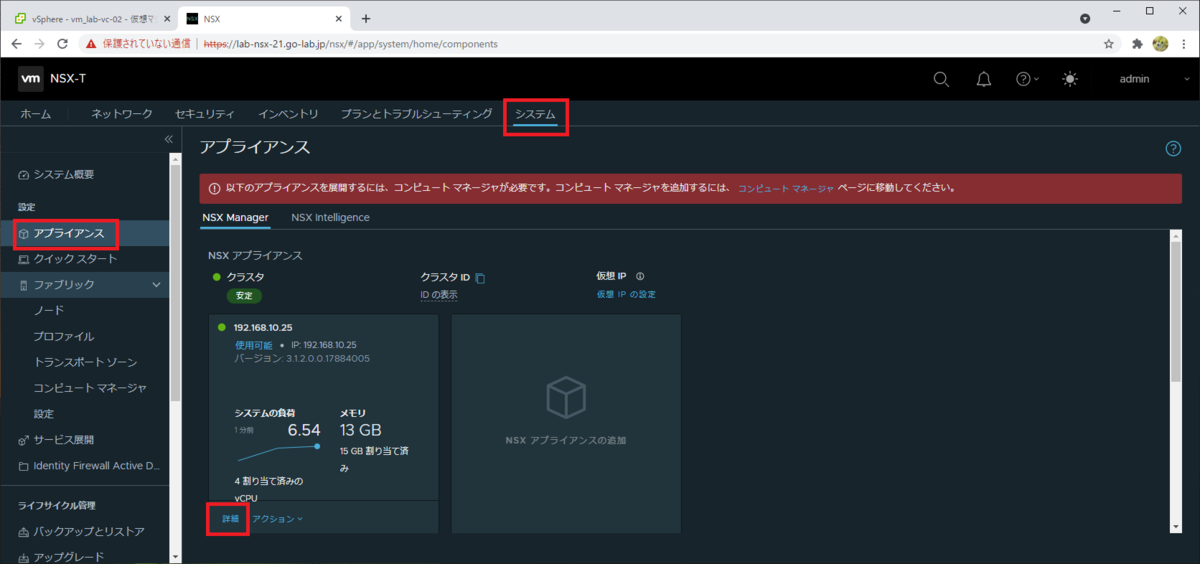Click NSX アプライアンスの追加 card
The height and width of the screenshot is (564, 1200).
pyautogui.click(x=566, y=423)
